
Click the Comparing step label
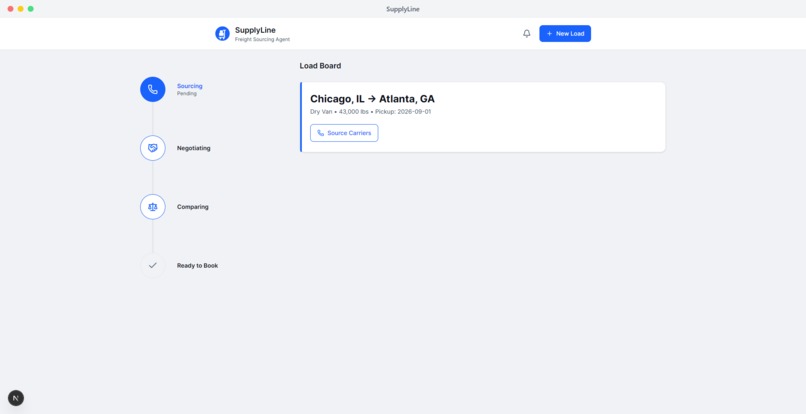193,207
